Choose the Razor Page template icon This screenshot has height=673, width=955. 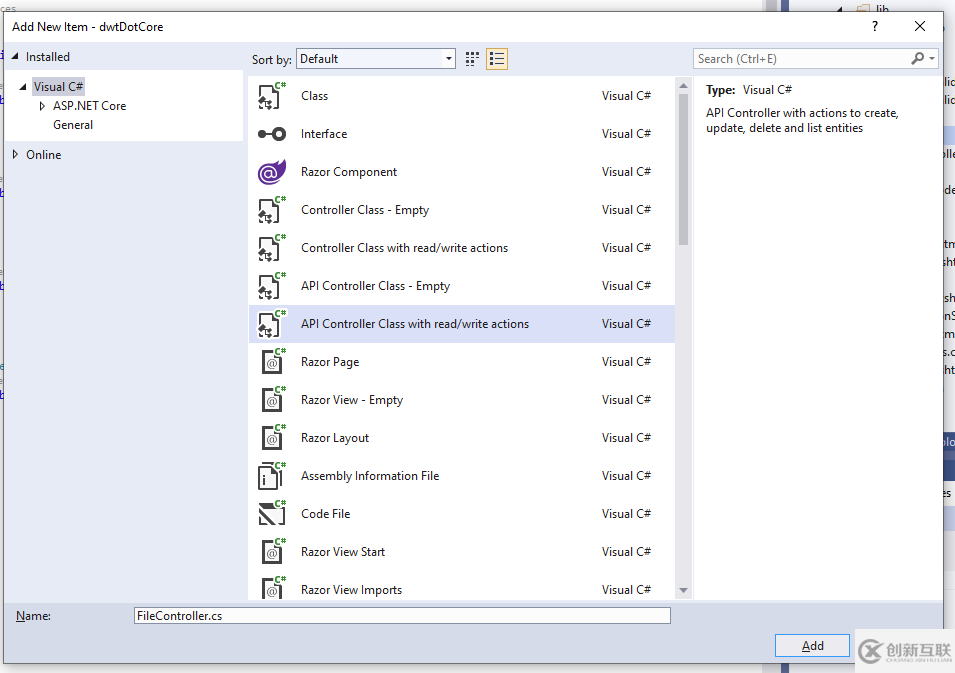click(272, 362)
